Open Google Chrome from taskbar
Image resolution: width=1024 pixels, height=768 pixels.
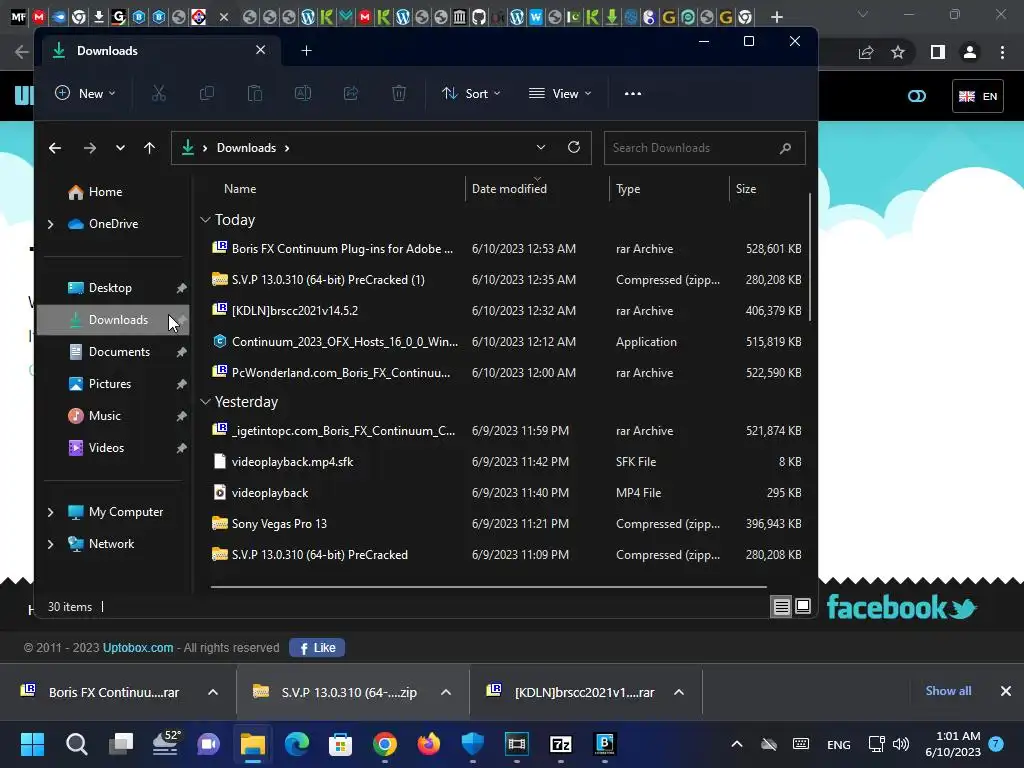tap(385, 744)
